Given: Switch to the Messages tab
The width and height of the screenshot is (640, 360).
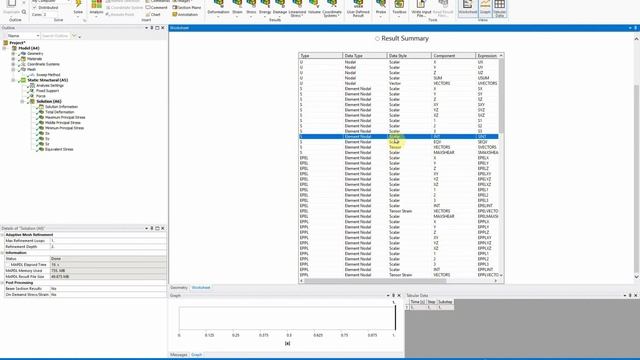Looking at the screenshot, I should click(x=179, y=355).
